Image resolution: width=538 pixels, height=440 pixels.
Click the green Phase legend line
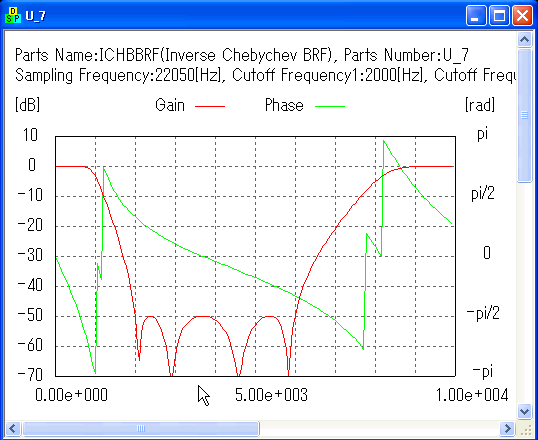point(330,106)
